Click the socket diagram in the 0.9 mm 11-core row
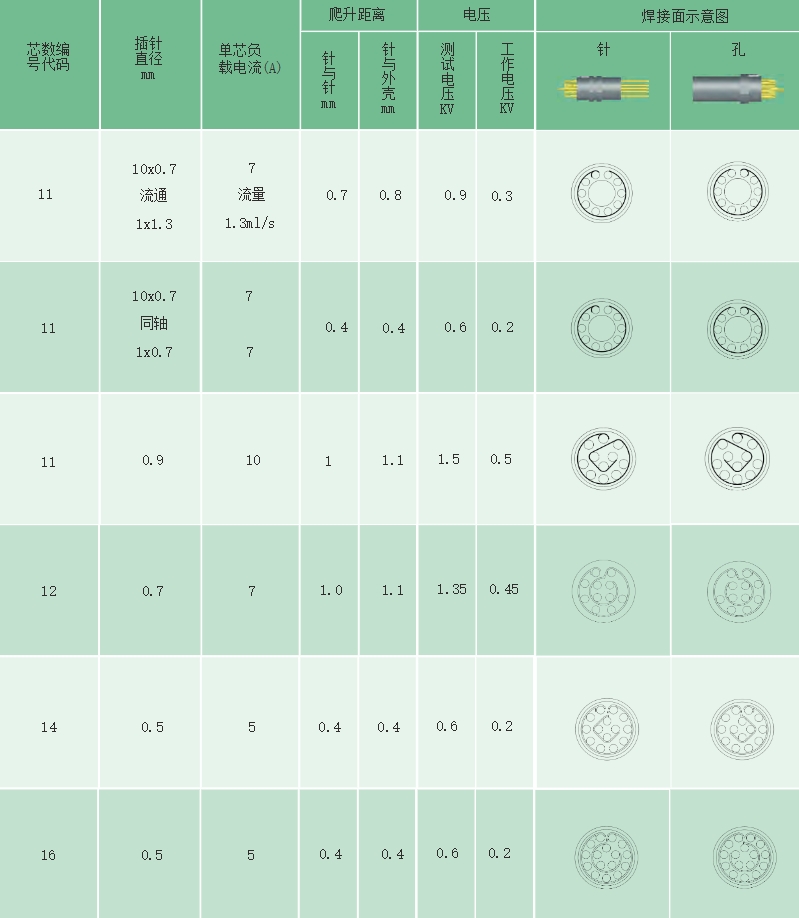799x918 pixels. point(738,458)
